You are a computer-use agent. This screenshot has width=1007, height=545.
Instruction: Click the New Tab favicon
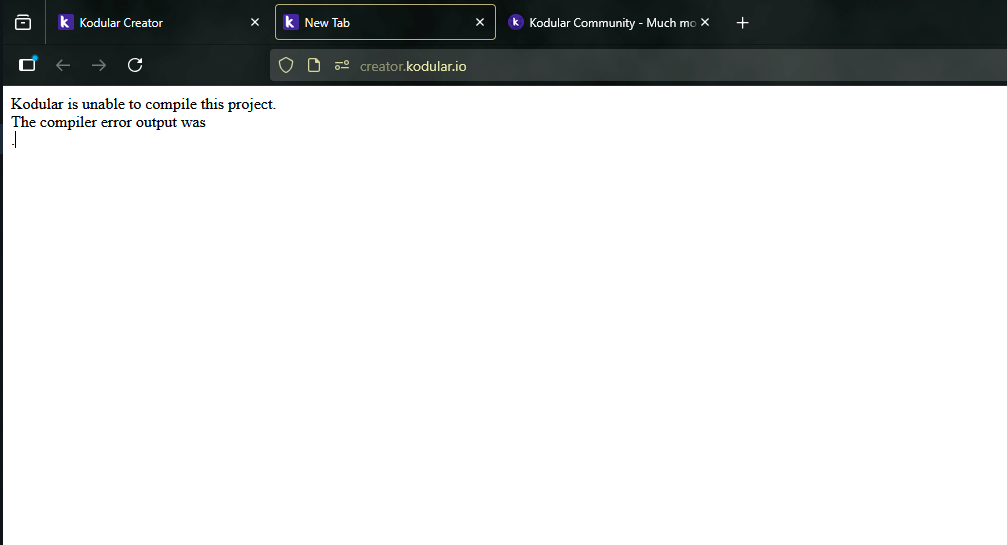pyautogui.click(x=291, y=22)
